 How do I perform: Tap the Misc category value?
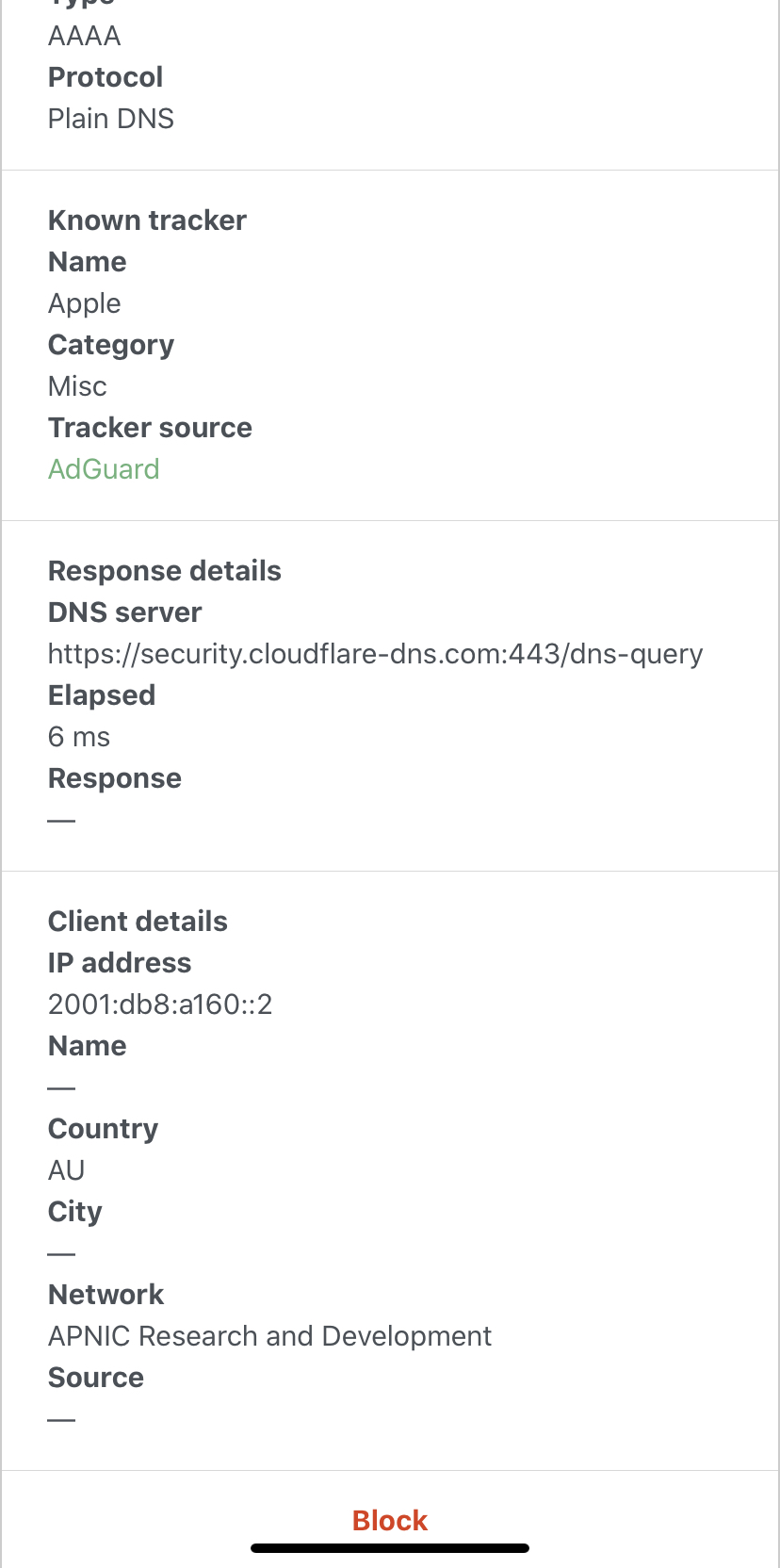tap(77, 385)
